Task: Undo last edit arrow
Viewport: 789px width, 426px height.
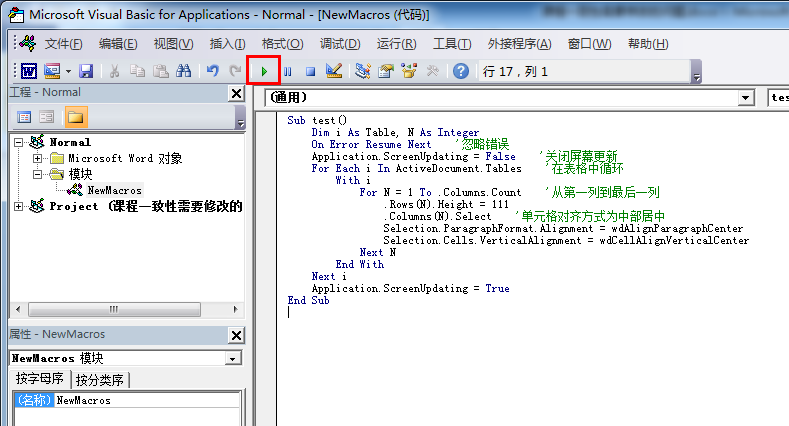Action: pyautogui.click(x=212, y=71)
